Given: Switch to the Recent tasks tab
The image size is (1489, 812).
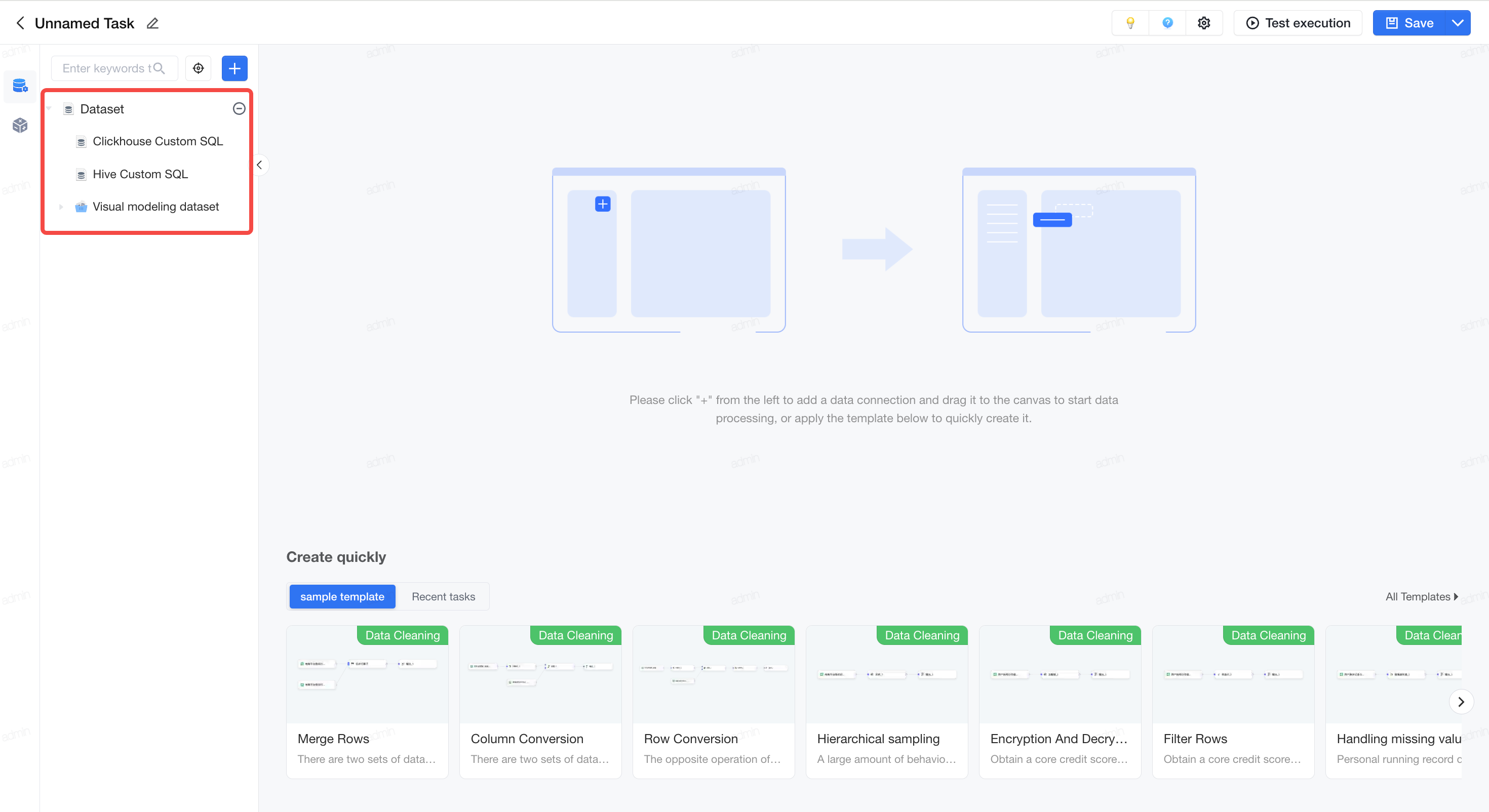Looking at the screenshot, I should (443, 596).
